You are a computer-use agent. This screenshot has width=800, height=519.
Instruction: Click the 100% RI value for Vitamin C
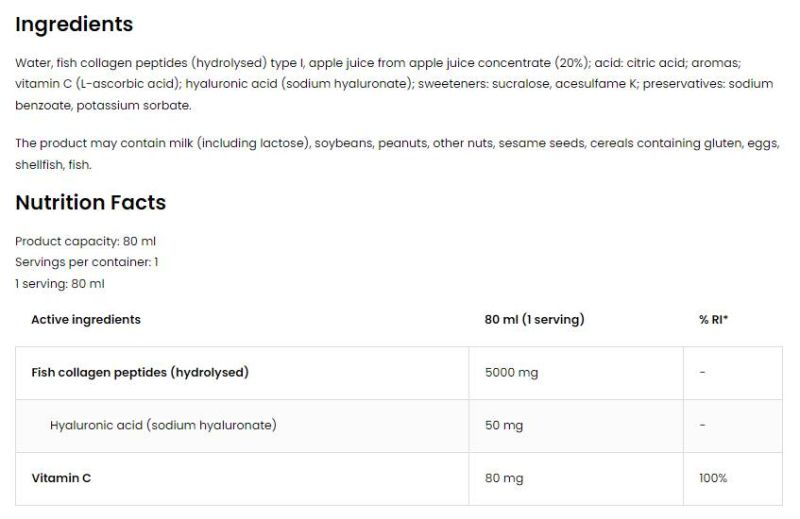[x=713, y=478]
